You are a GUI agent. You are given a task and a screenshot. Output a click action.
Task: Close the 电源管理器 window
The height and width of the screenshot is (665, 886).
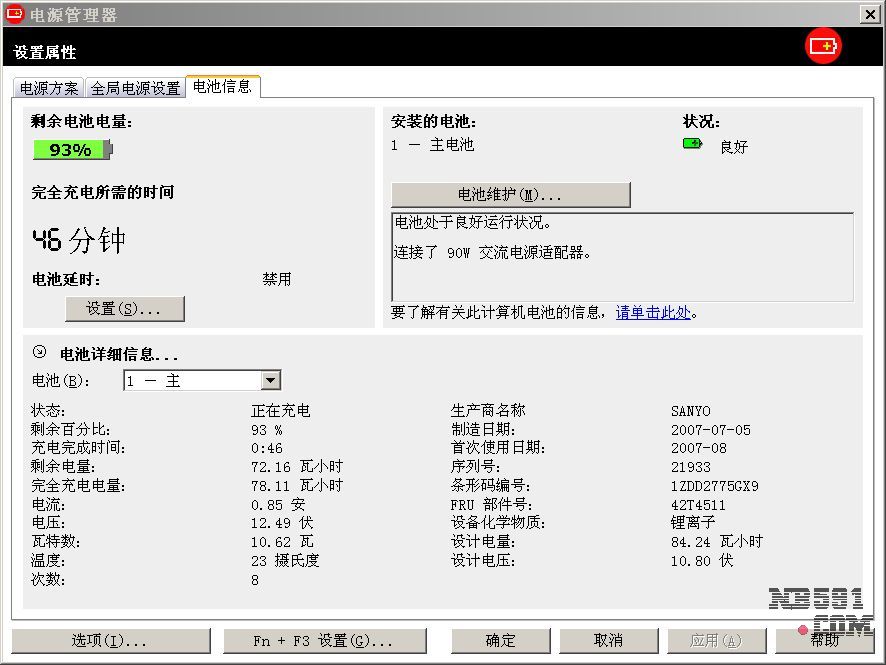869,14
